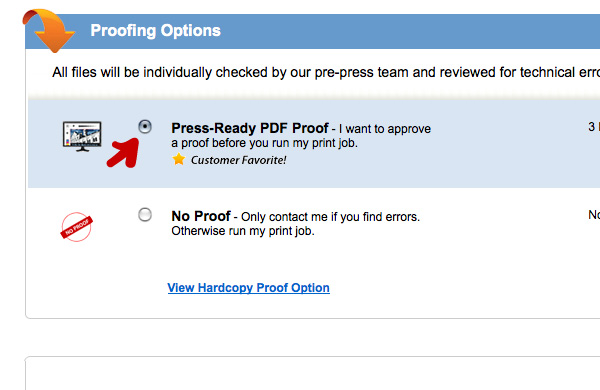Click the Press-Ready PDF Proof label text

point(250,128)
